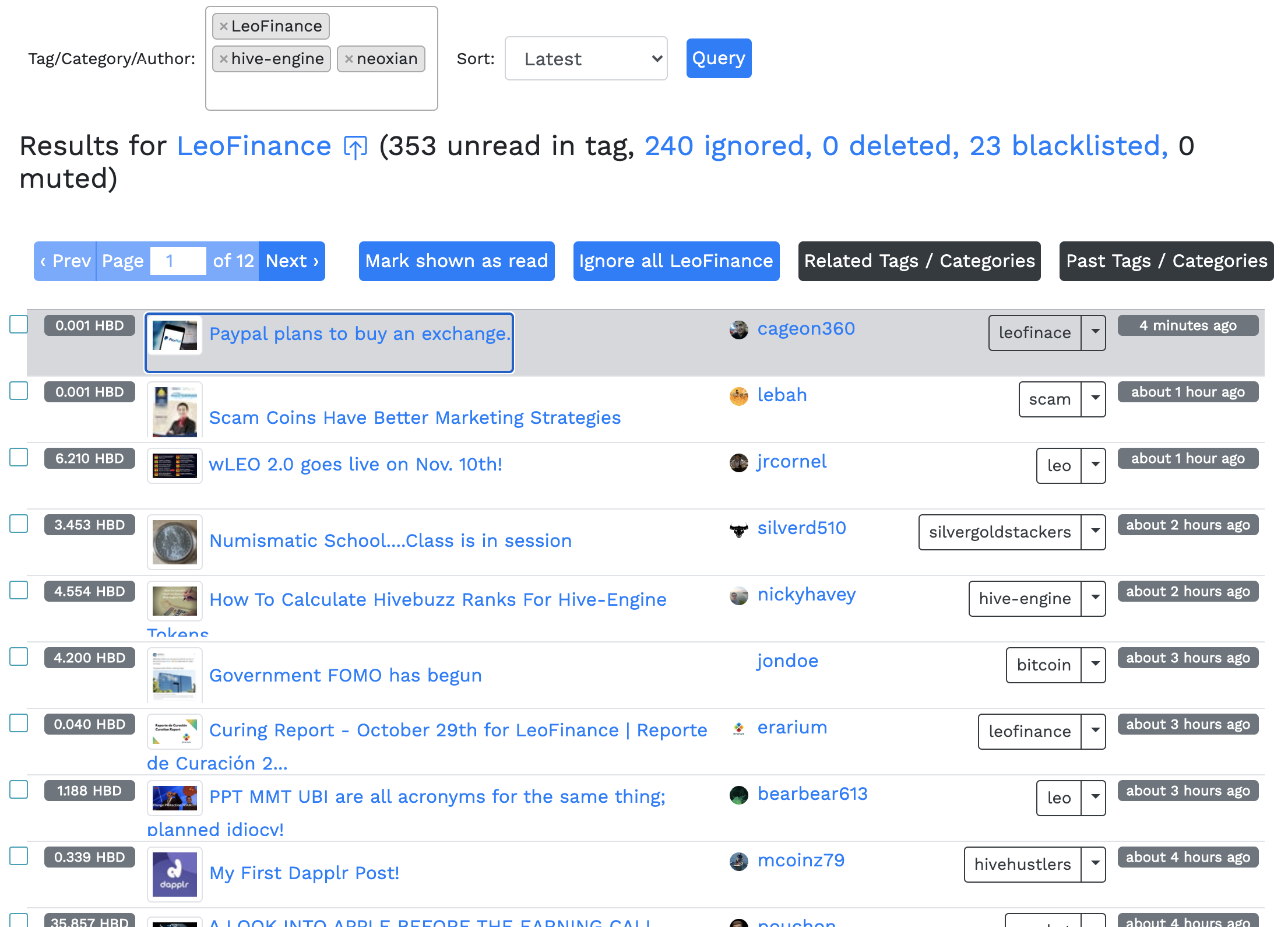Click bearbear613 avatar icon
Screen dimensions: 1288x927
(739, 795)
